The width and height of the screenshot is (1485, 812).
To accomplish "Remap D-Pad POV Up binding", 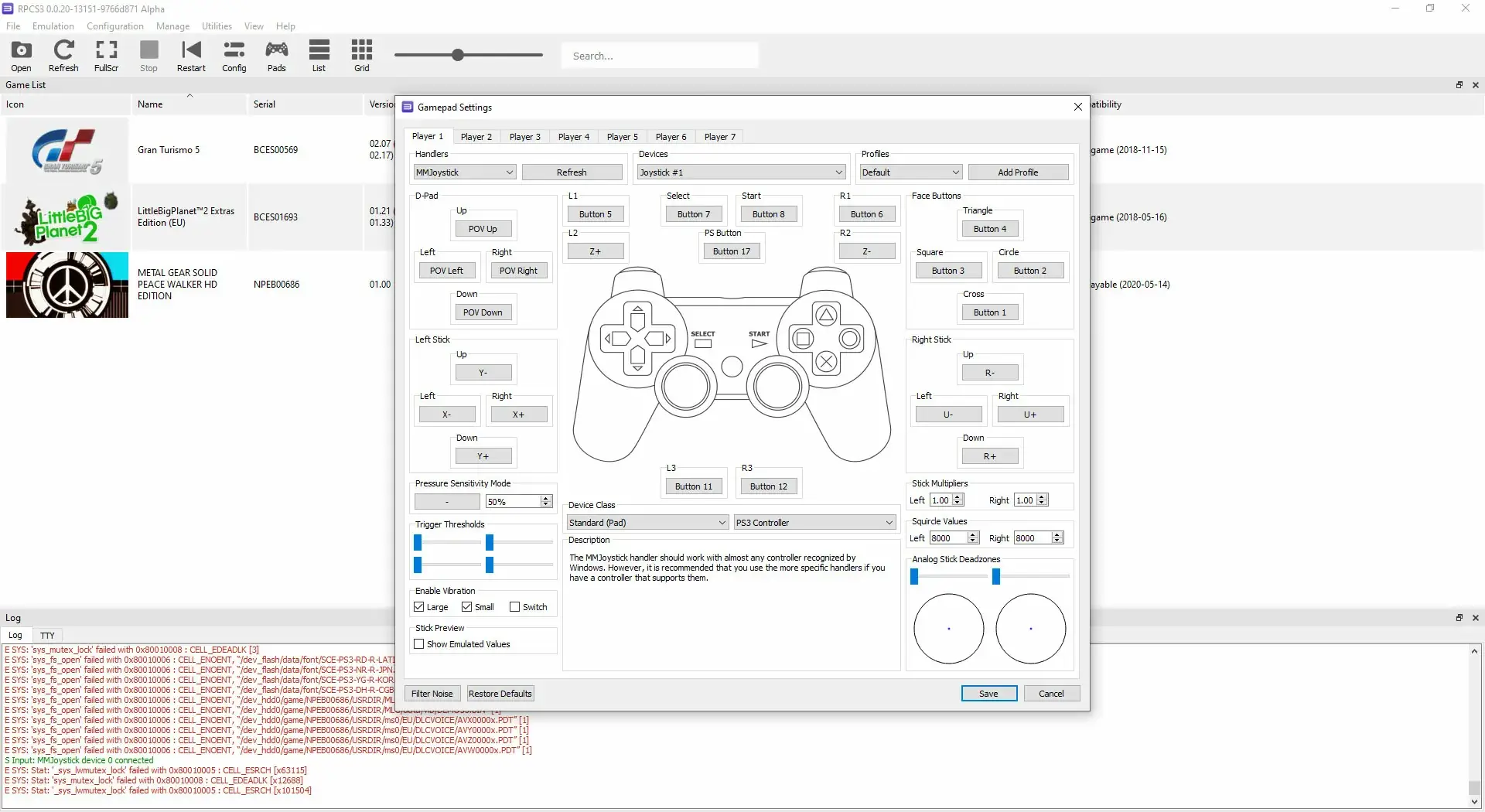I will (x=483, y=229).
